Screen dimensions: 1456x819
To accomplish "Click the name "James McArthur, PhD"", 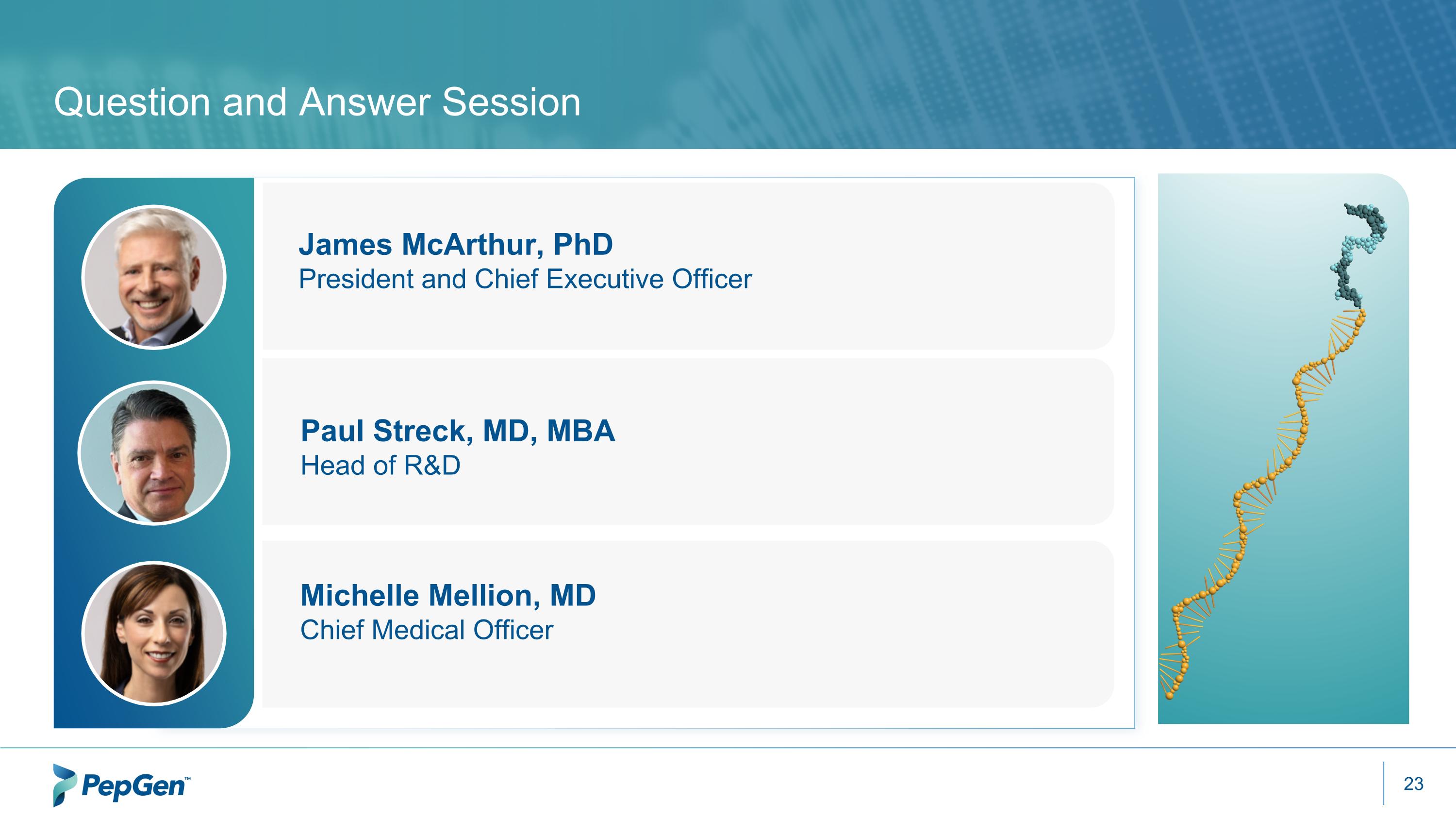I will click(456, 244).
